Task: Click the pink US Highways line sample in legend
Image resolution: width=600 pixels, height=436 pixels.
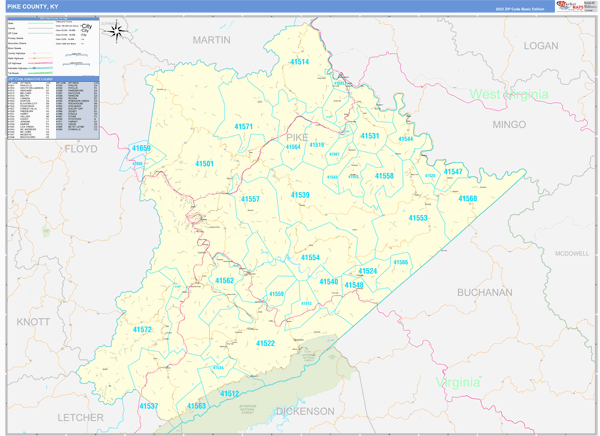Action: (40, 63)
